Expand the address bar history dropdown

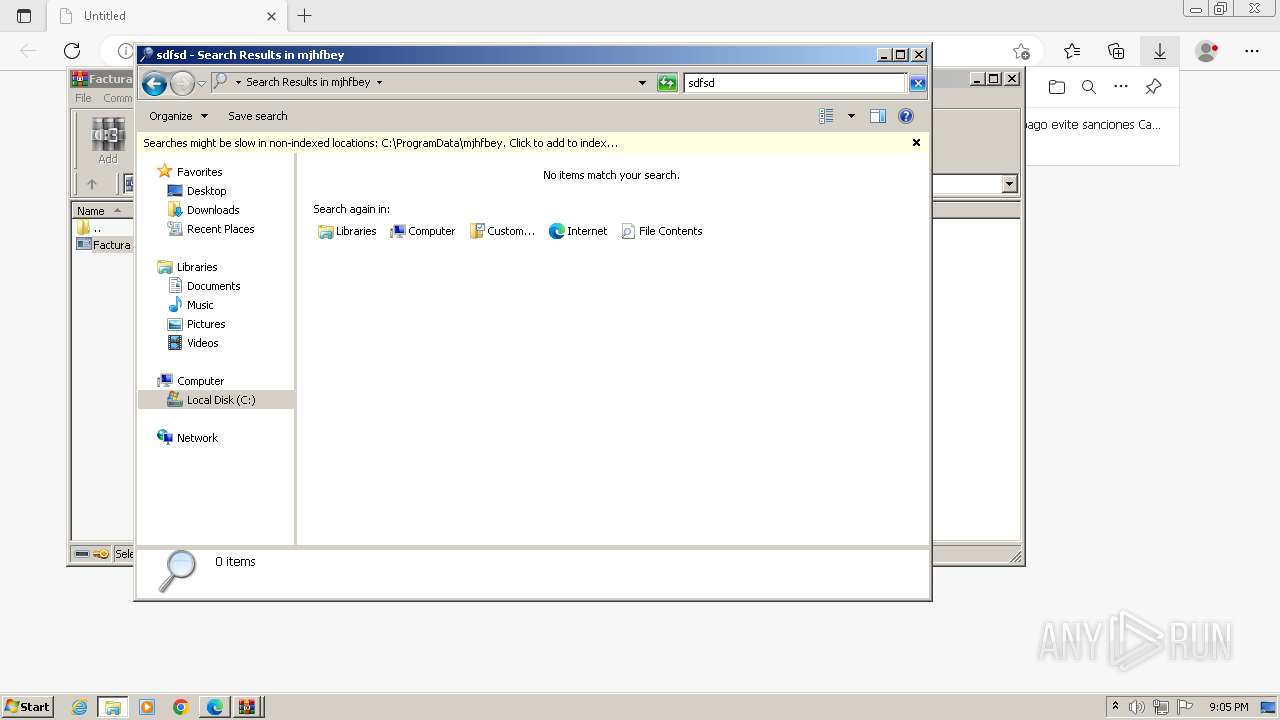(642, 83)
